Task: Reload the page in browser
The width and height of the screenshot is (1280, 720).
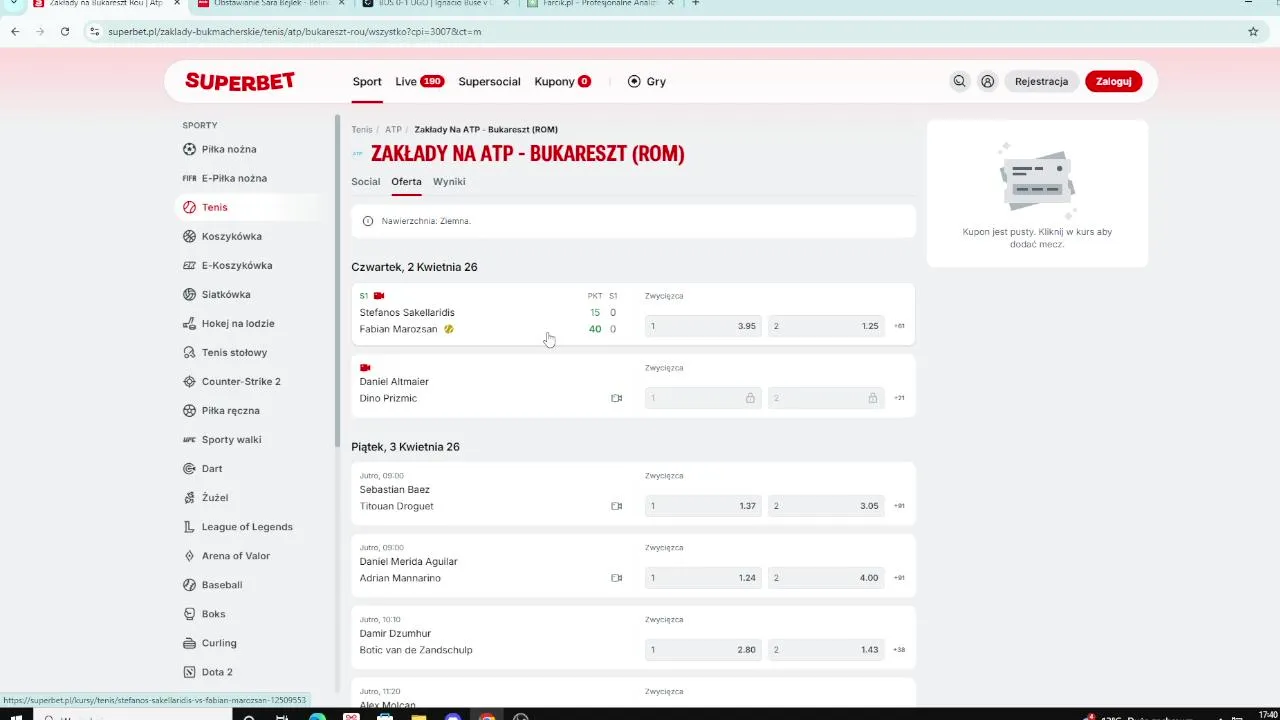Action: 65,31
